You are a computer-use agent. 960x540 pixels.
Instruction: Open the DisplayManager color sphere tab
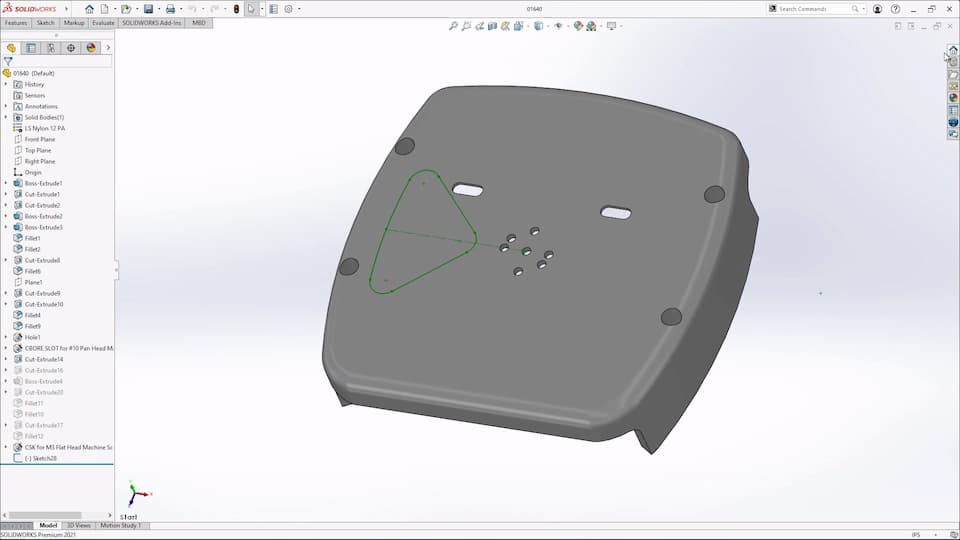(x=91, y=47)
